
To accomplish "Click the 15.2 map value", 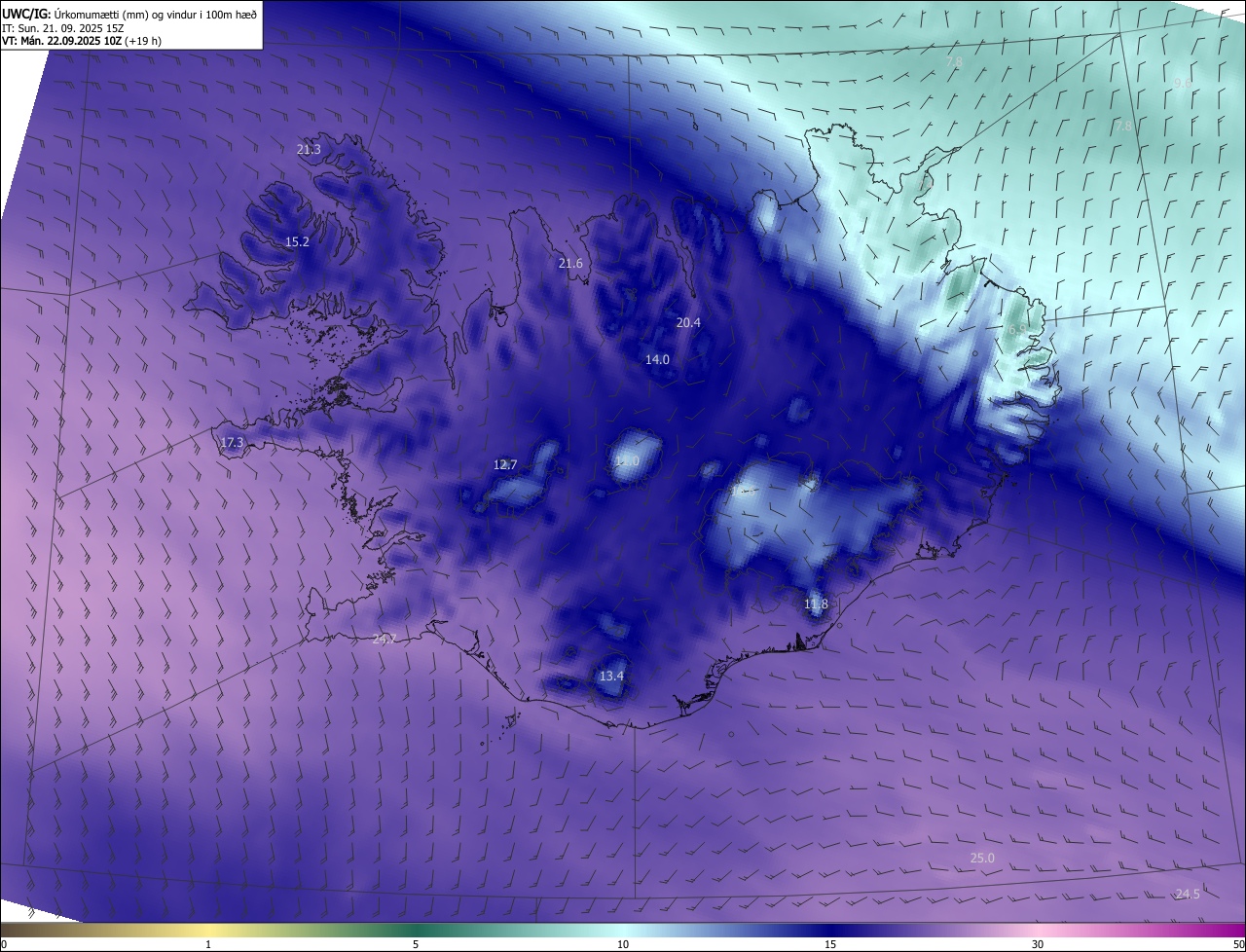I will tap(297, 241).
